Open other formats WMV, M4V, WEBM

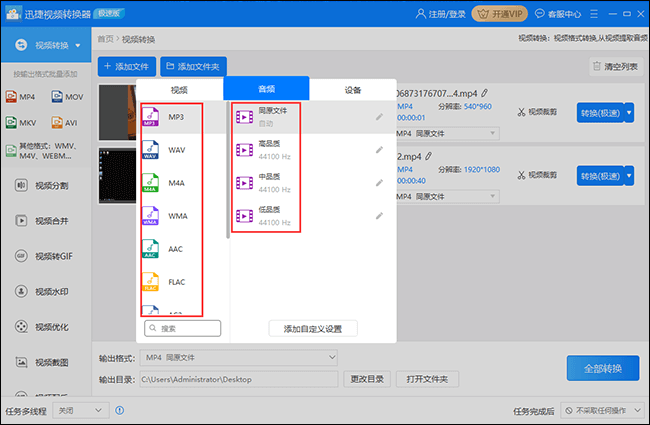(x=41, y=151)
